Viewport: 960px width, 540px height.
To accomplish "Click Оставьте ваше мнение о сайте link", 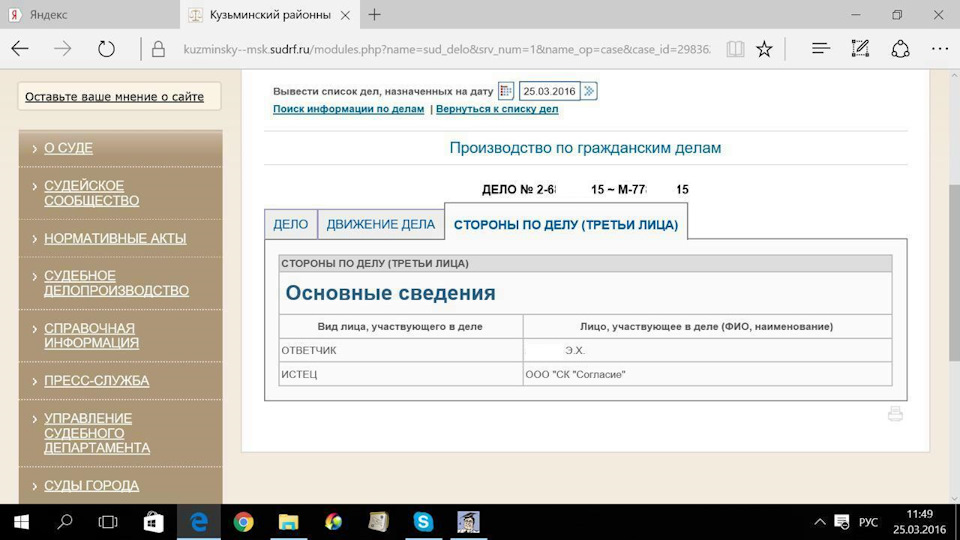I will point(114,97).
